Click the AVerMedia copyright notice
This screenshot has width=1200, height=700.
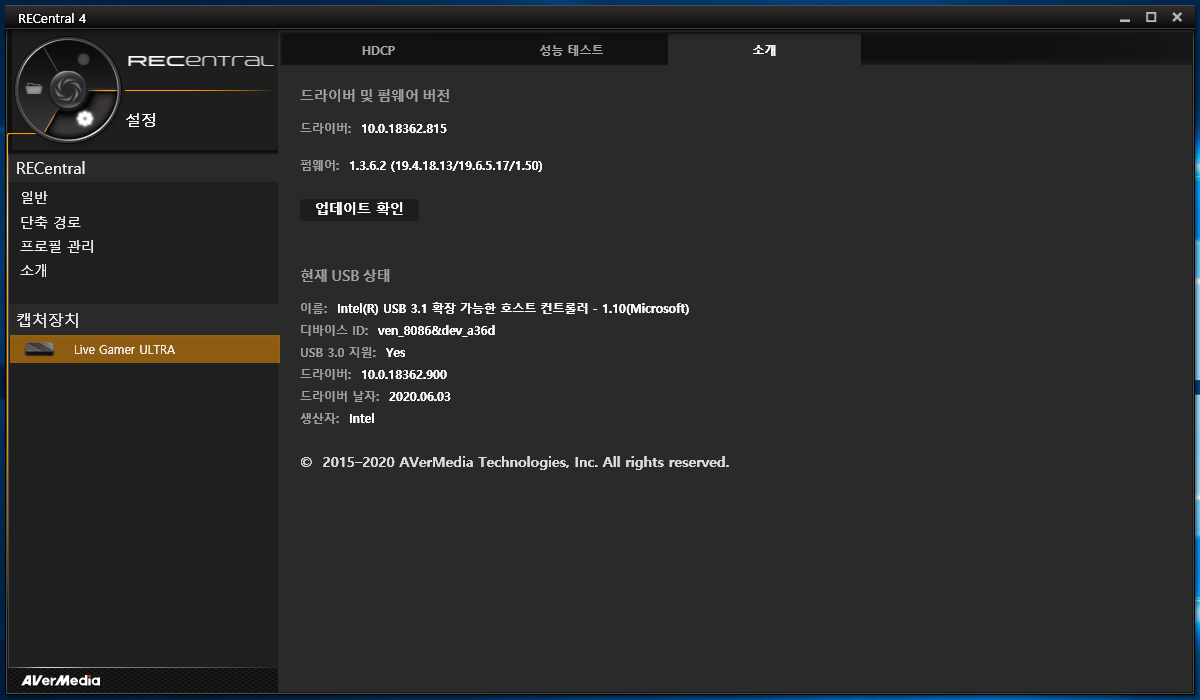[515, 462]
